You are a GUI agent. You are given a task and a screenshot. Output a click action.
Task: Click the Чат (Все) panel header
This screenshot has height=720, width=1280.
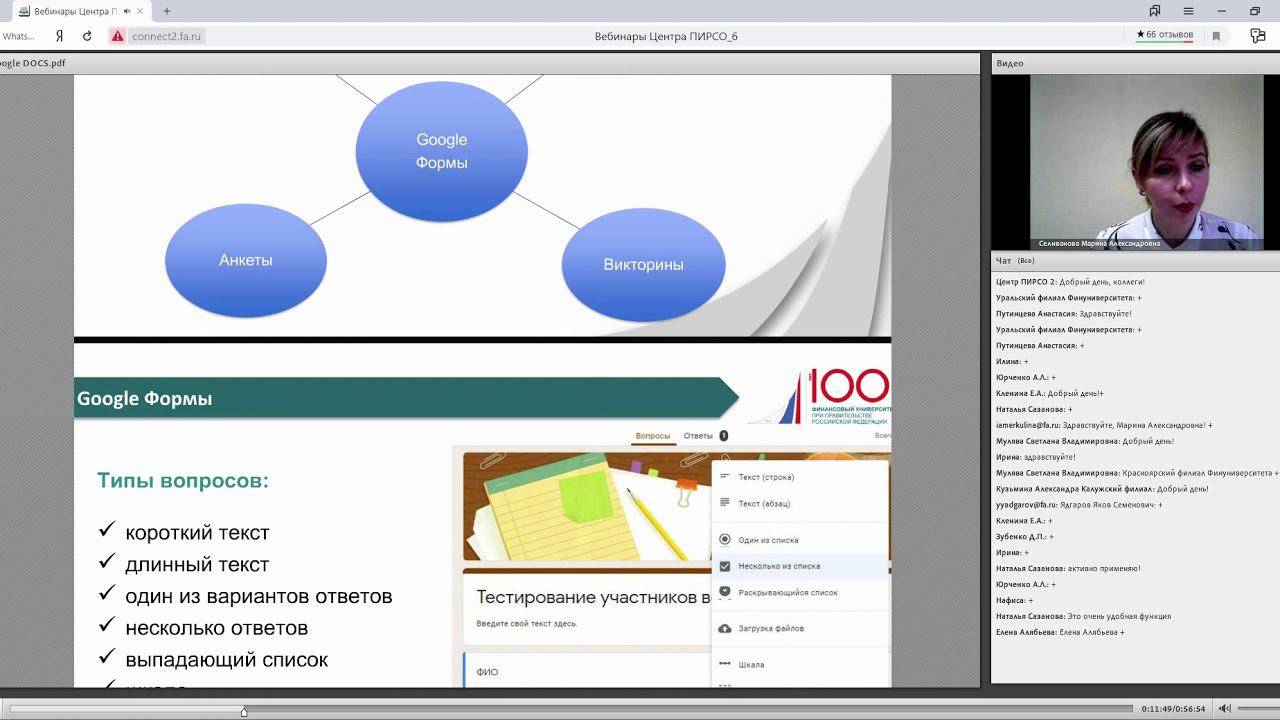click(1135, 260)
